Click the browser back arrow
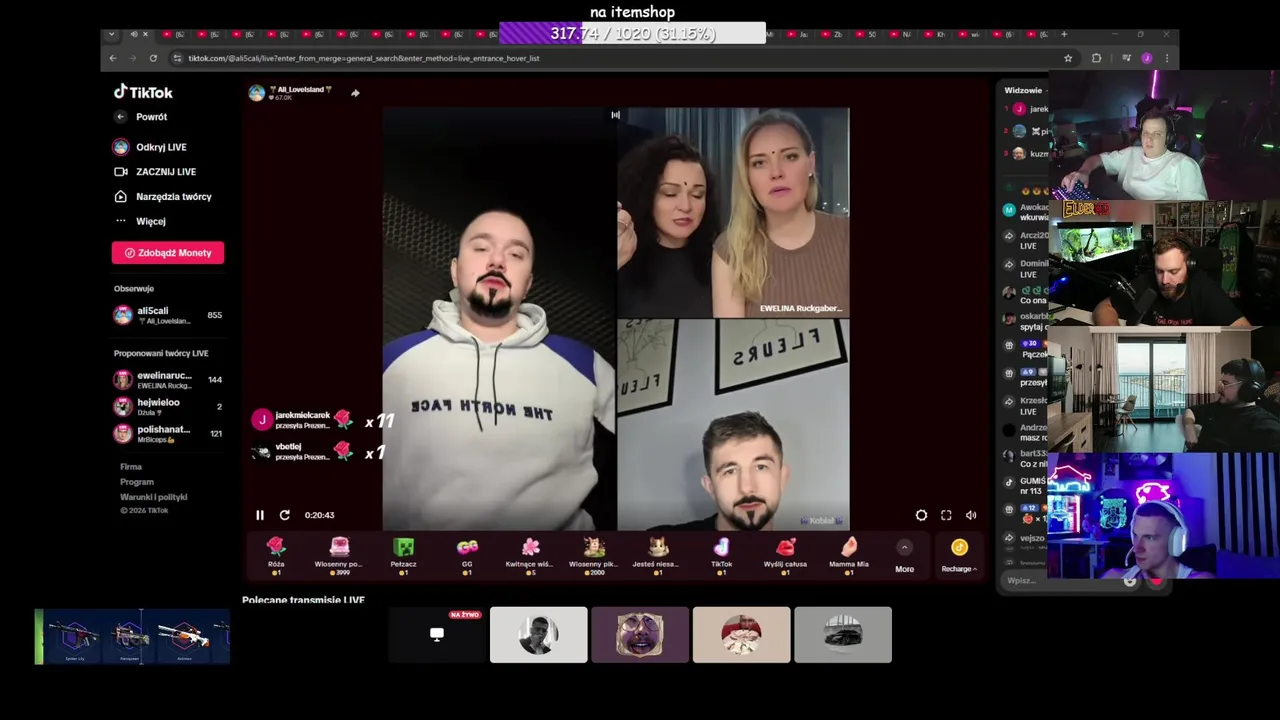Screen dimensions: 1280x720 113,58
